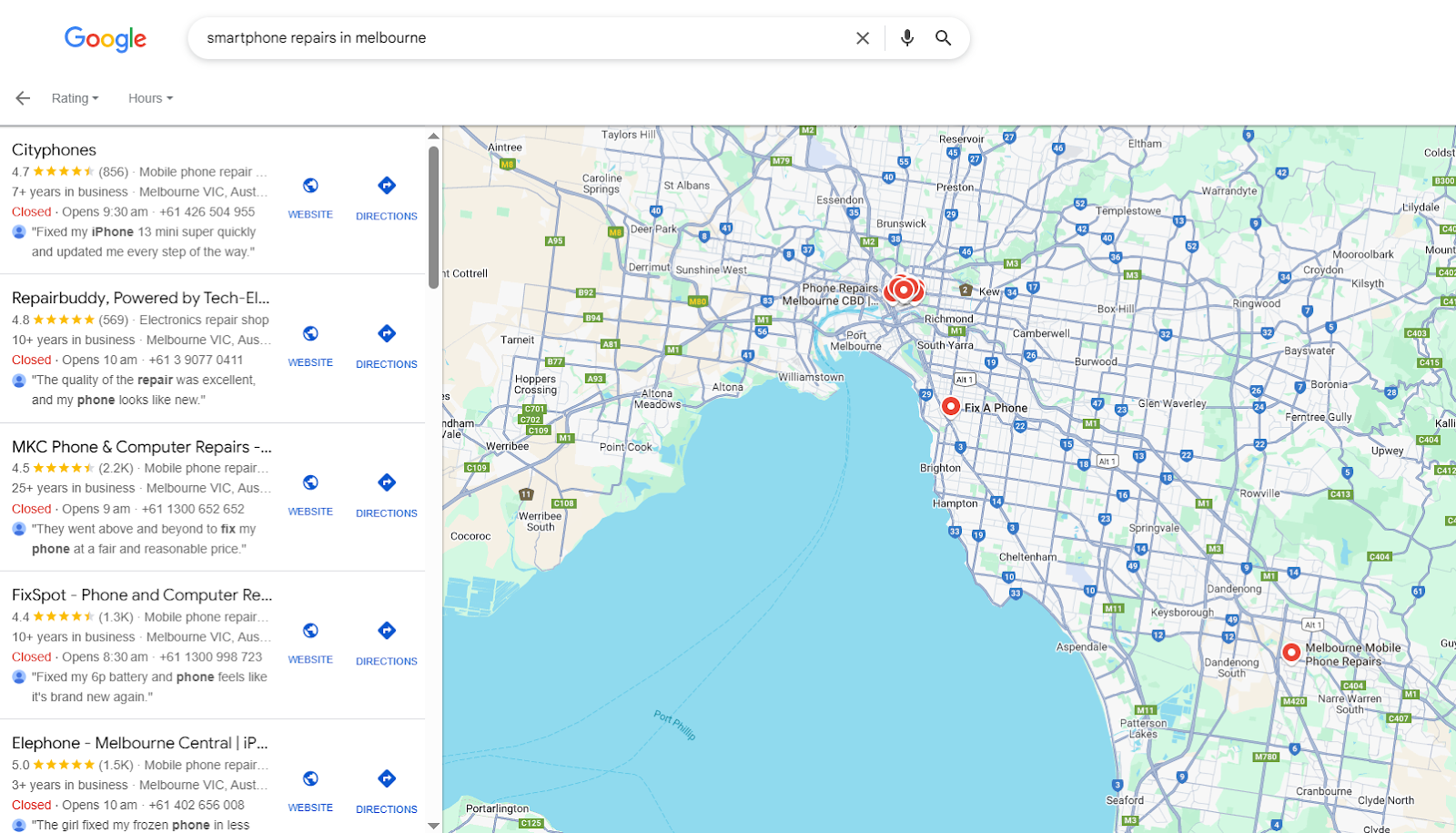Click the Phone Repairs Melbourne CBD pin cluster
Screen dimensions: 1456x833
click(904, 290)
